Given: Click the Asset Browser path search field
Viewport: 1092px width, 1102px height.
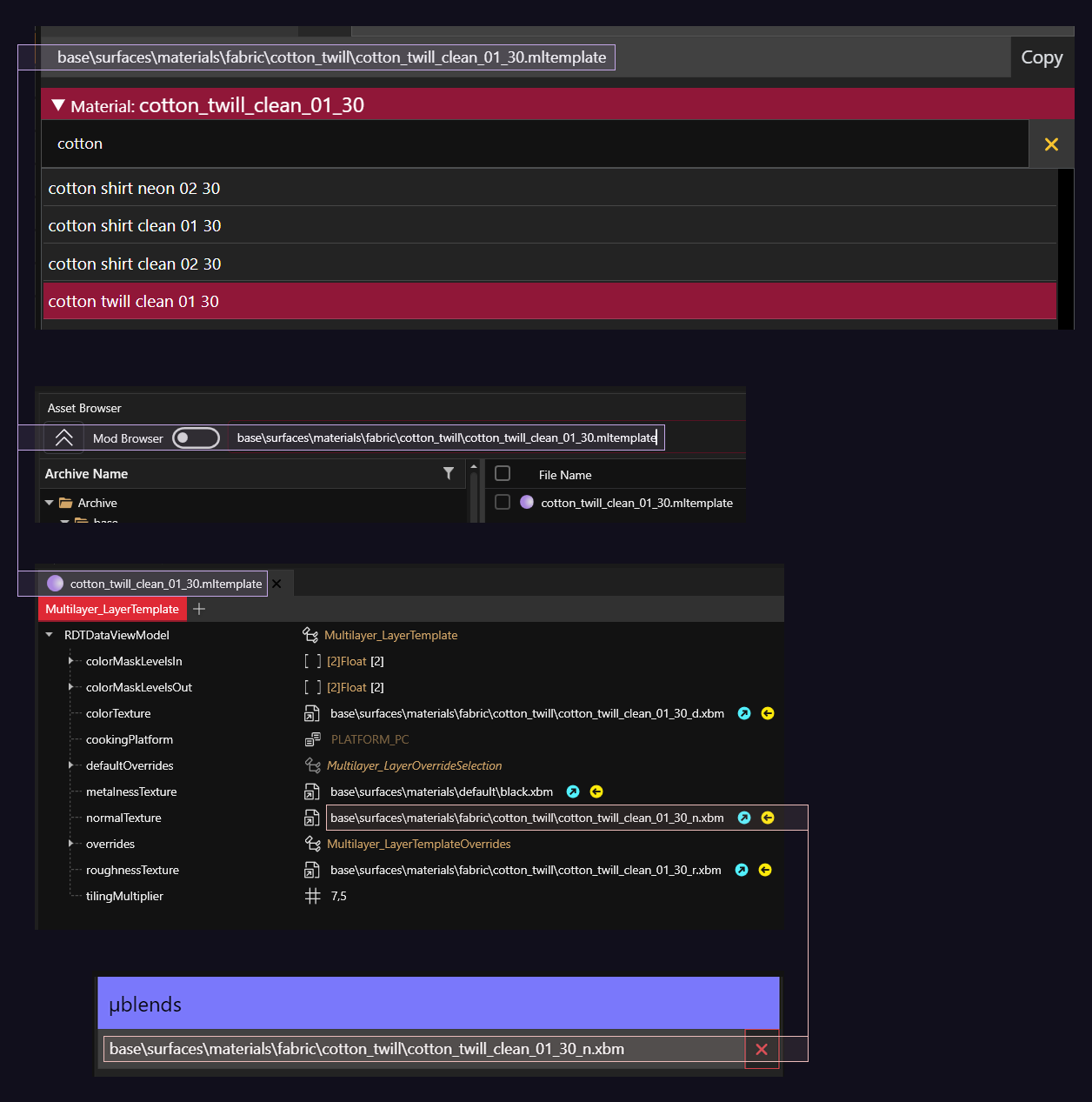Looking at the screenshot, I should (446, 437).
